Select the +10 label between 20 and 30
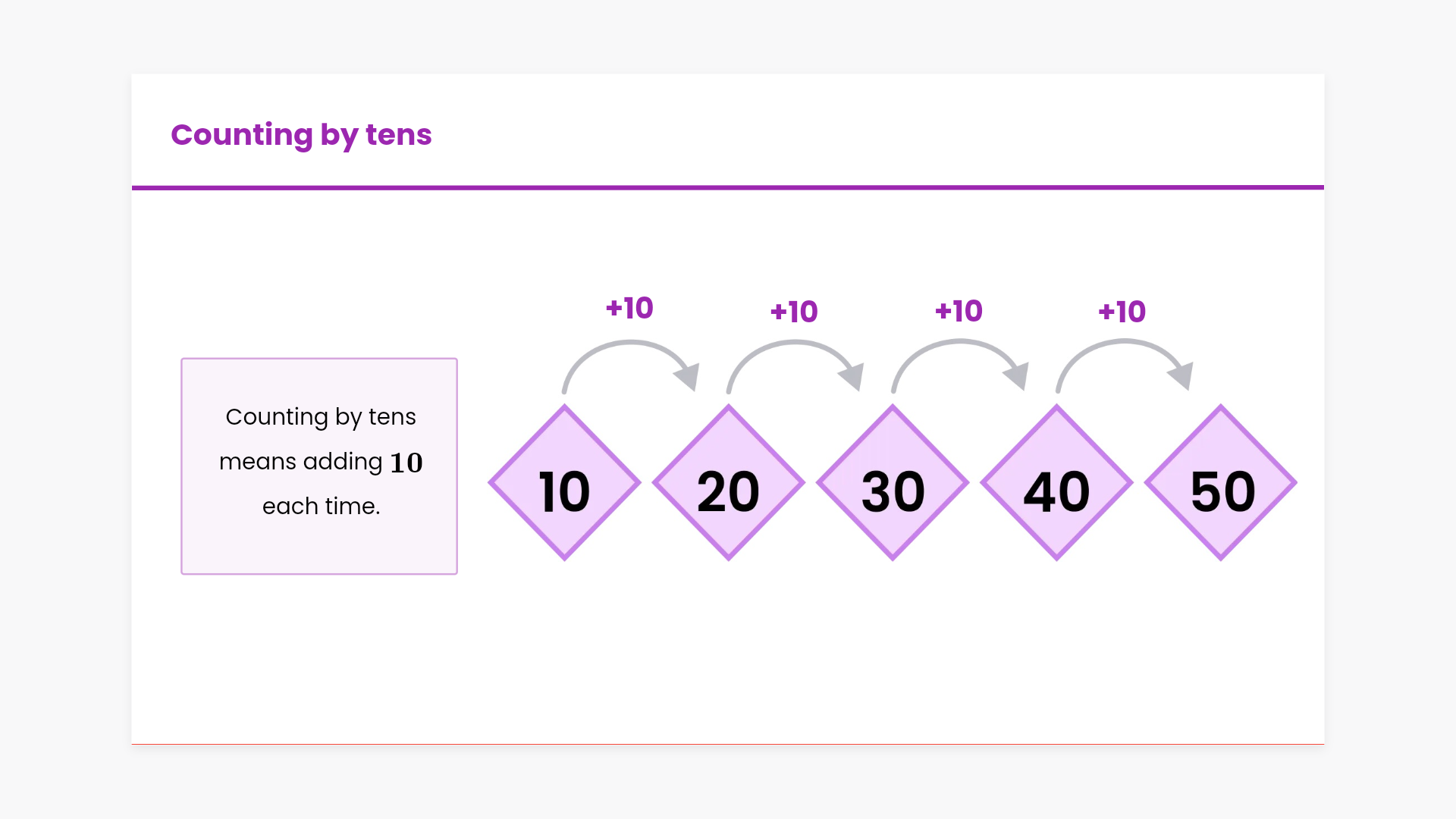 tap(794, 312)
